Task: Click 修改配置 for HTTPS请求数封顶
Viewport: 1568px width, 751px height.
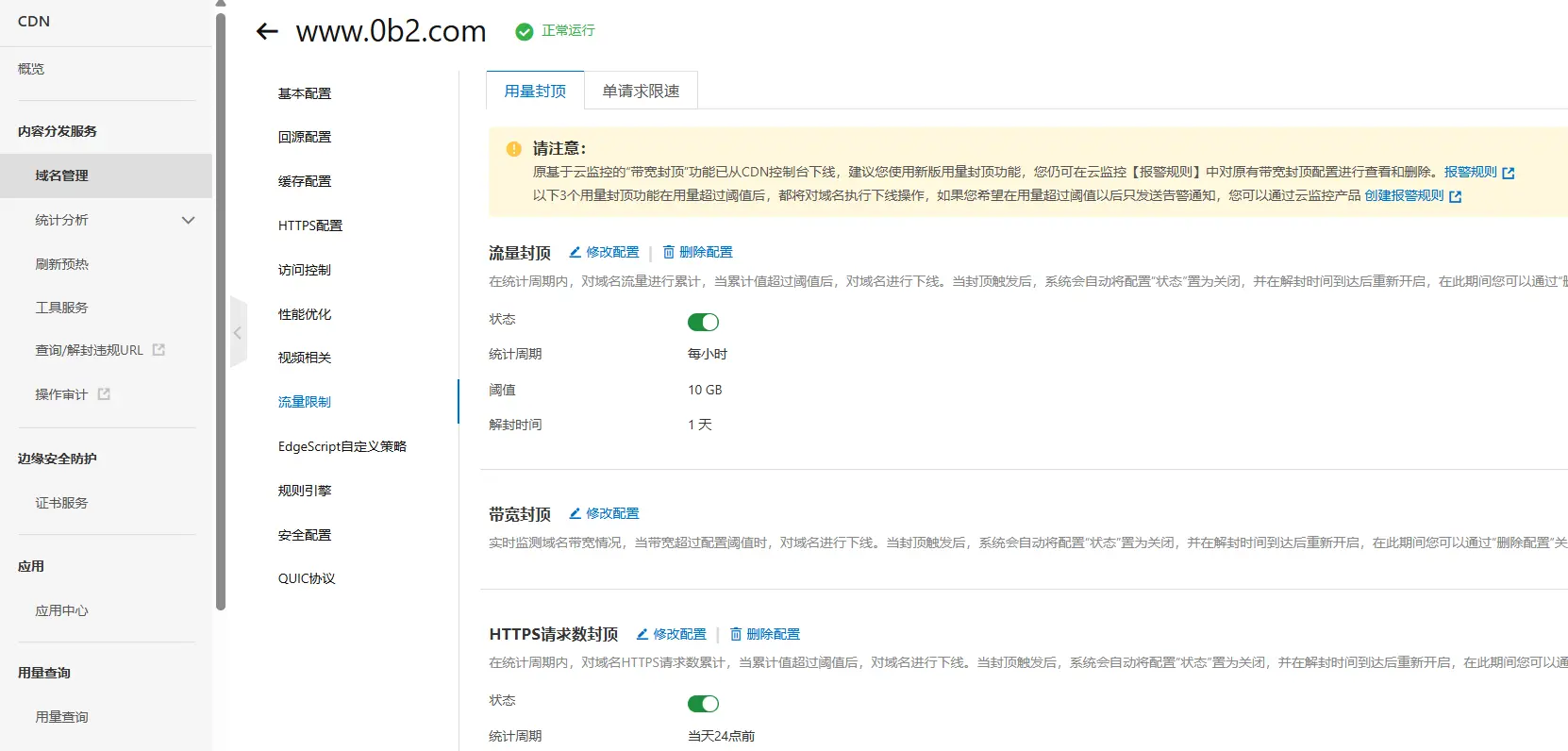Action: point(671,634)
